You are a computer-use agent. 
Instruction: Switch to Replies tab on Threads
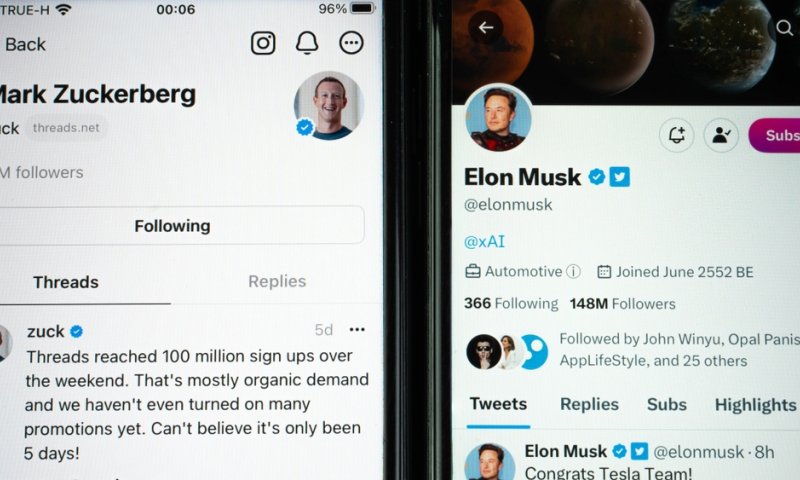pyautogui.click(x=277, y=281)
